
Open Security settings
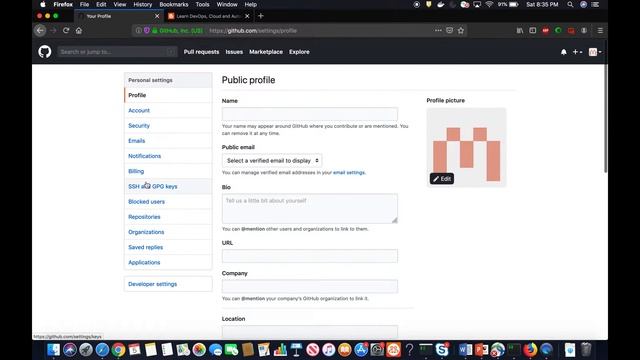pos(168,126)
